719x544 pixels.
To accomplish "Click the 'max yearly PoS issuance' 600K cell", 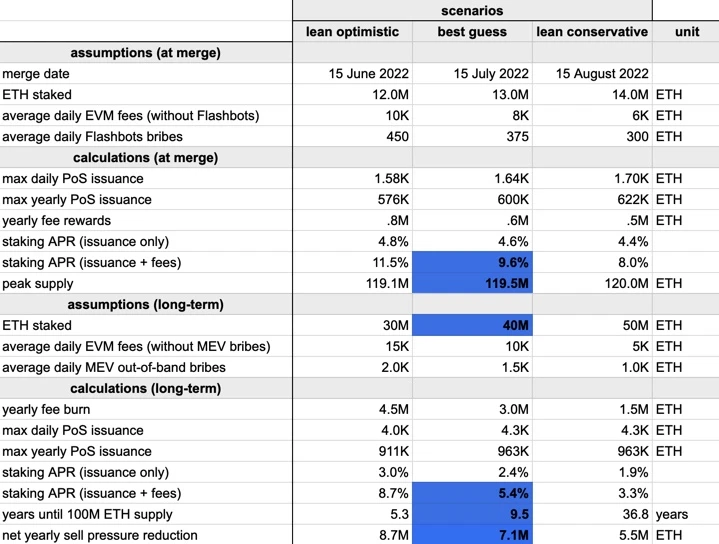I will 472,200.
